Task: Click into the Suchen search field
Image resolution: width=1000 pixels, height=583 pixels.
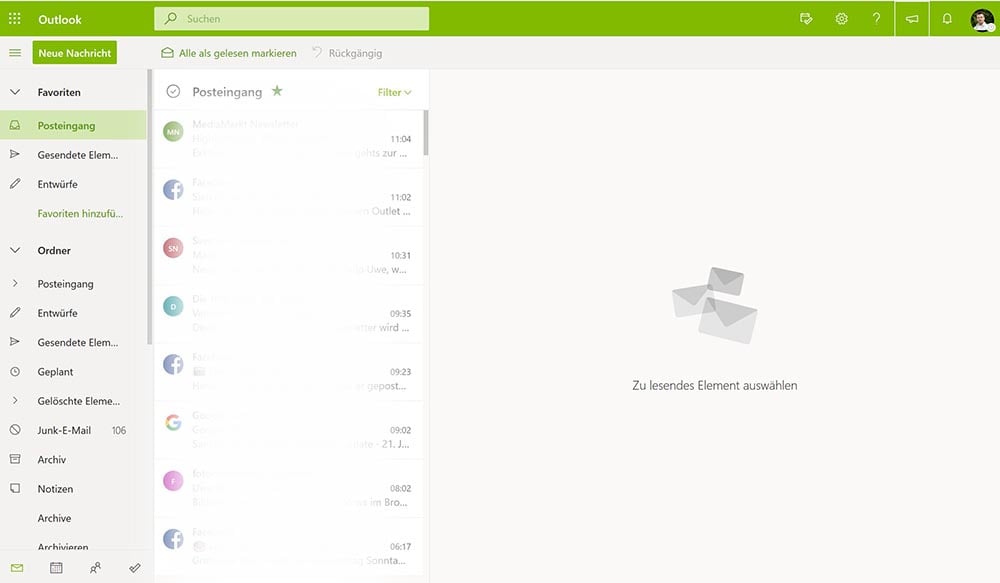Action: click(300, 19)
